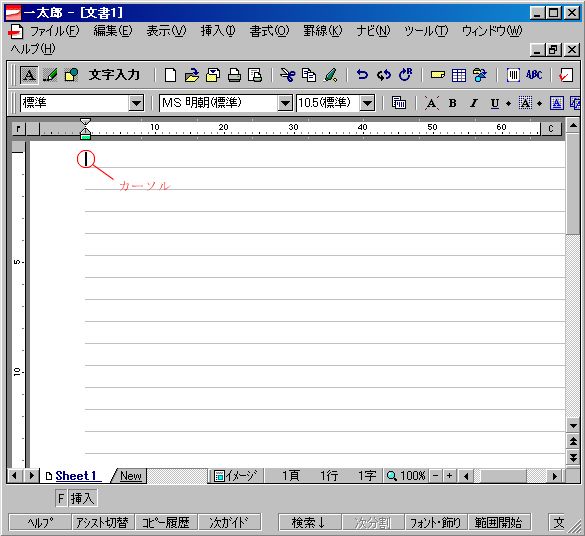Screen dimensions: 585x536
Task: Copy selection with the copy icon
Action: tap(309, 75)
